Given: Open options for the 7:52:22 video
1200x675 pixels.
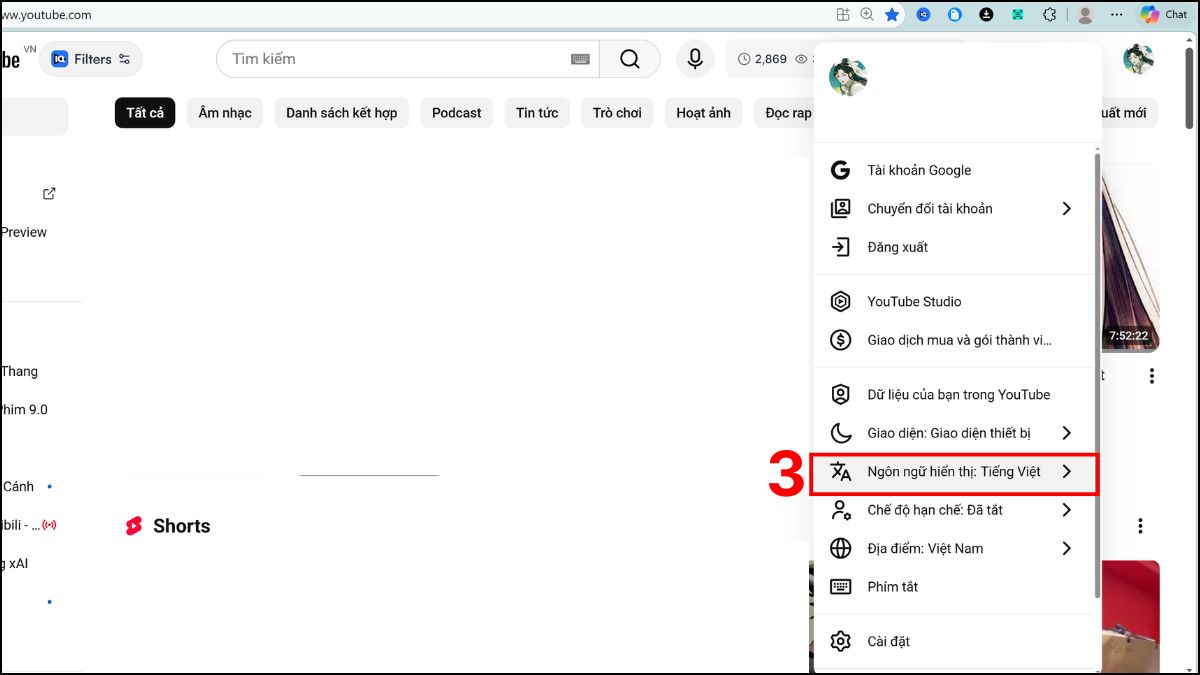Looking at the screenshot, I should pyautogui.click(x=1152, y=376).
